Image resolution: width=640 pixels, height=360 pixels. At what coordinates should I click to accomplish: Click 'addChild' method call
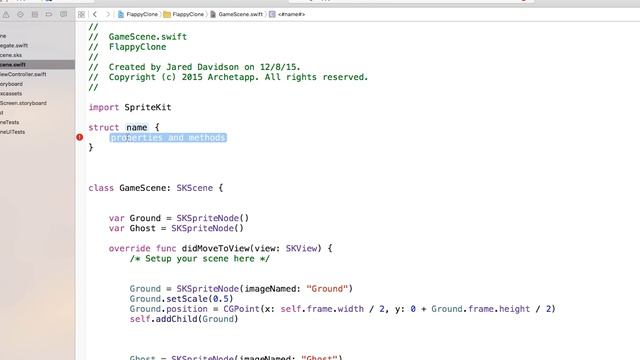[x=176, y=319]
